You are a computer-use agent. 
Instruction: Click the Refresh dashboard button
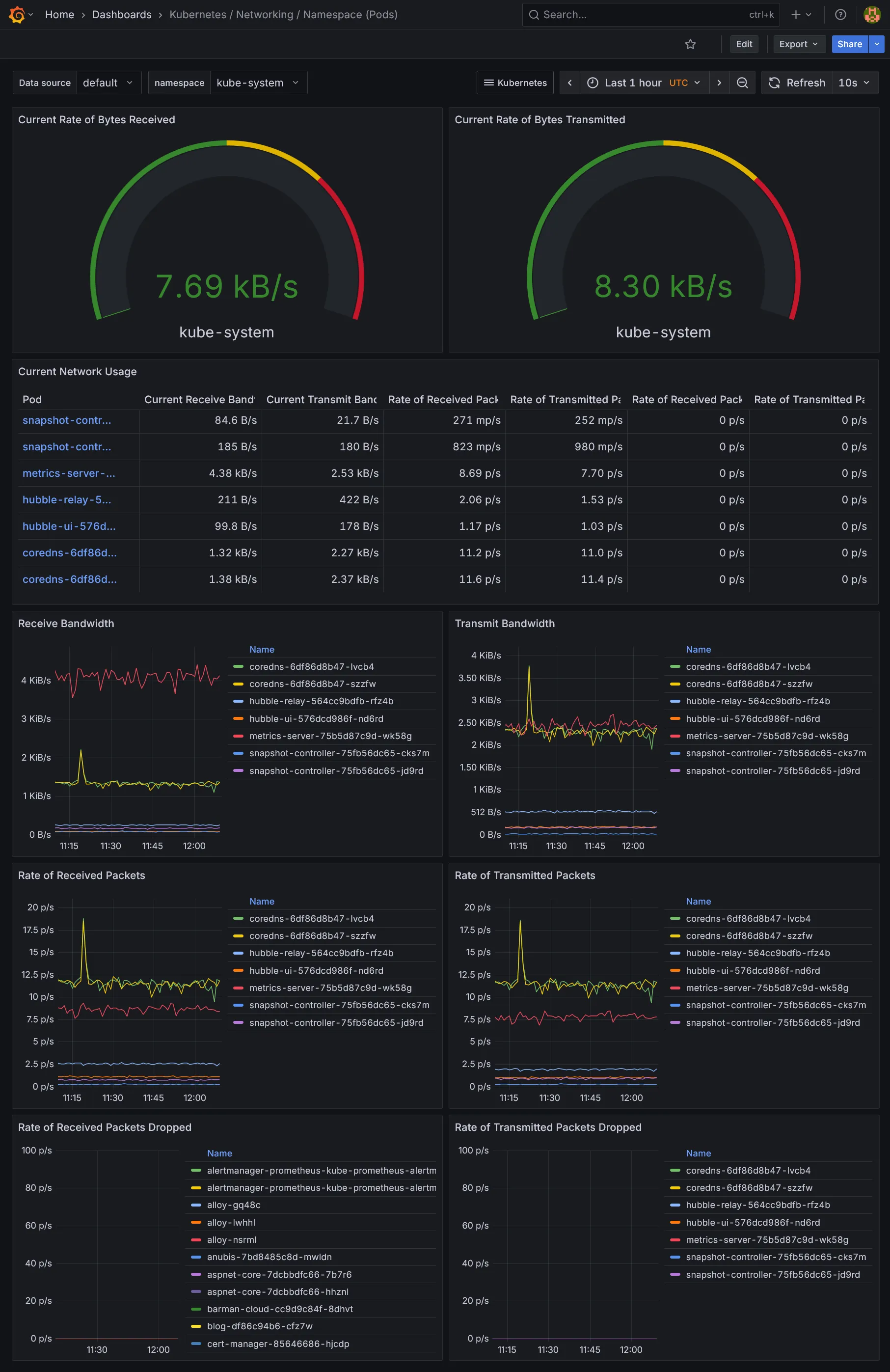coord(797,83)
